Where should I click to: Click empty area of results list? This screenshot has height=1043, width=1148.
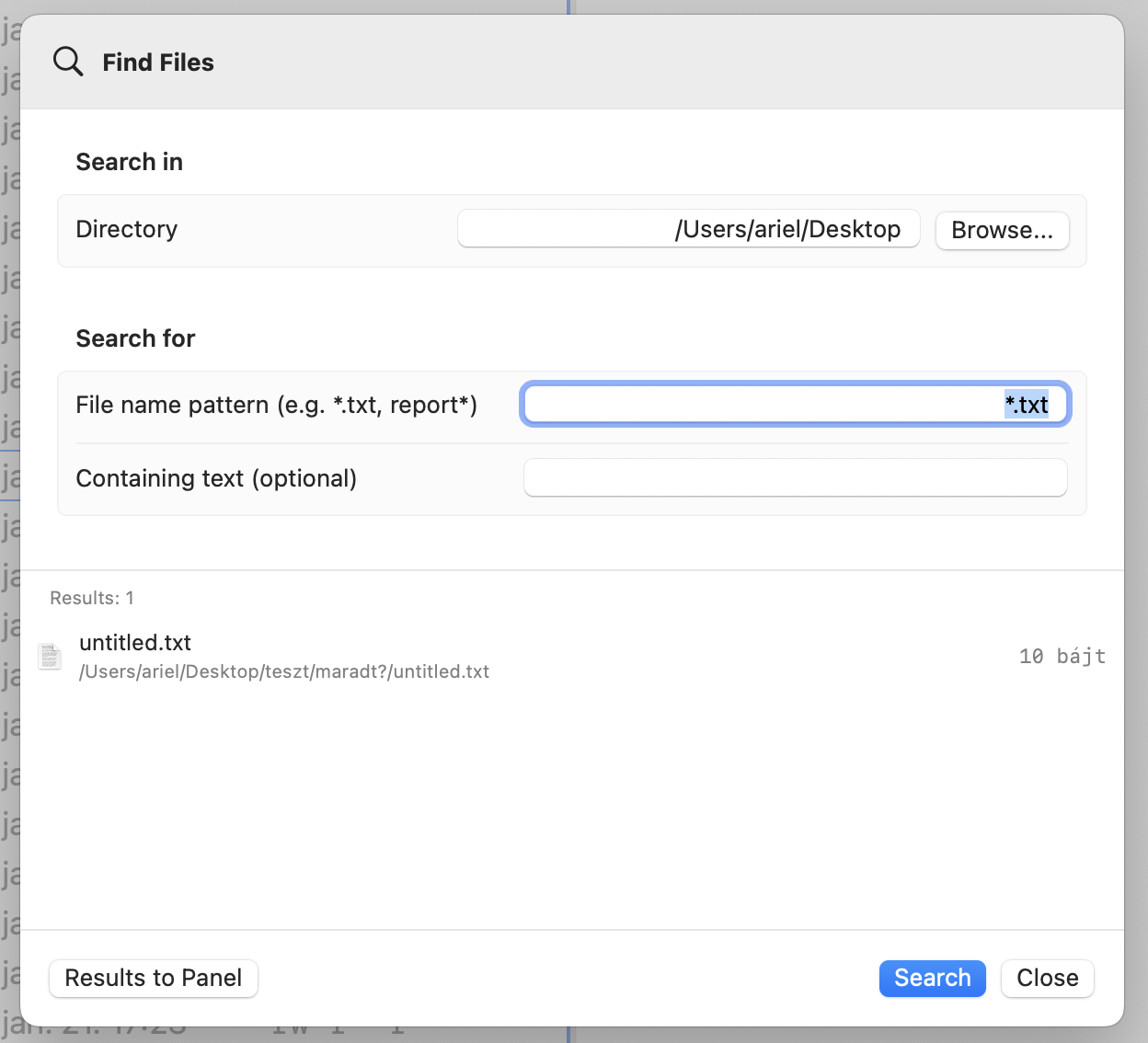pos(570,809)
